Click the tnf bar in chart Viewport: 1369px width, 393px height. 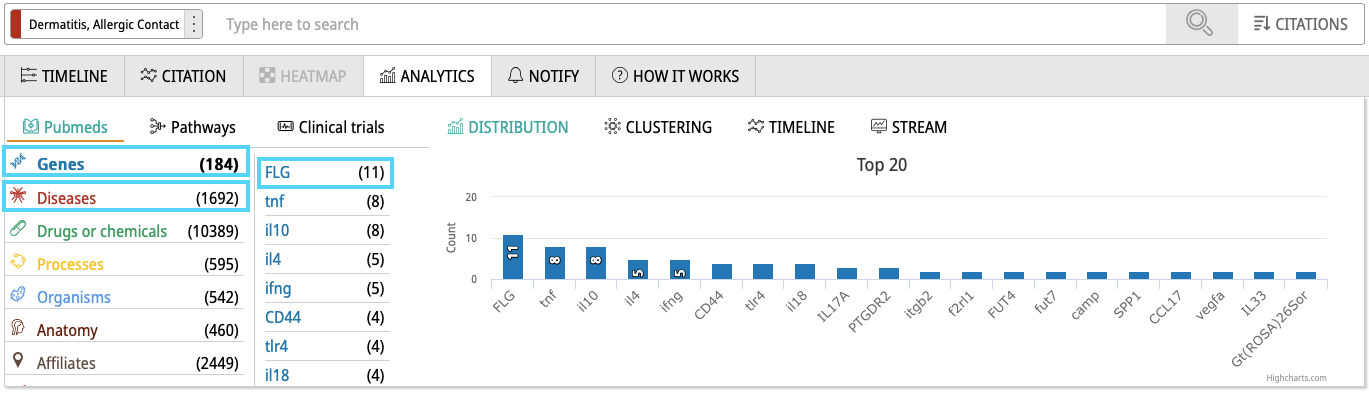coord(554,263)
